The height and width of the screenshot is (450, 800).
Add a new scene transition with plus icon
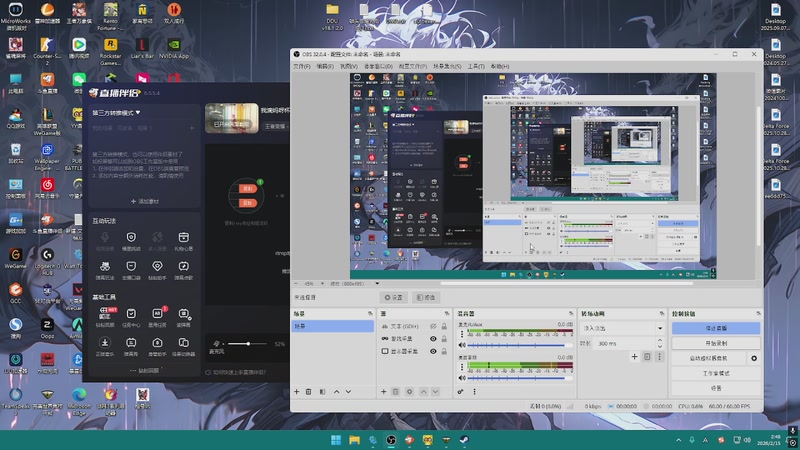[x=634, y=357]
